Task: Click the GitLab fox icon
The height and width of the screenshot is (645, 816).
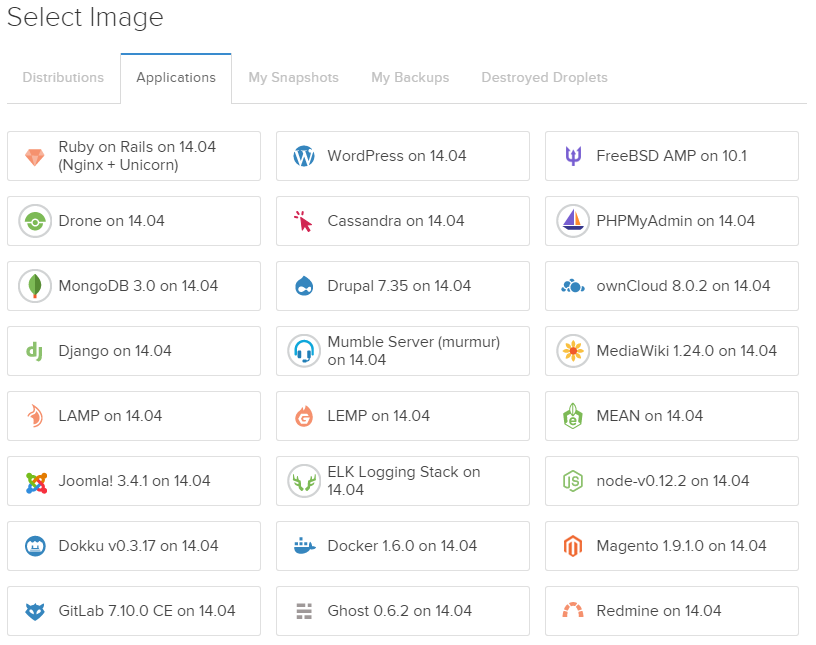Action: [35, 612]
